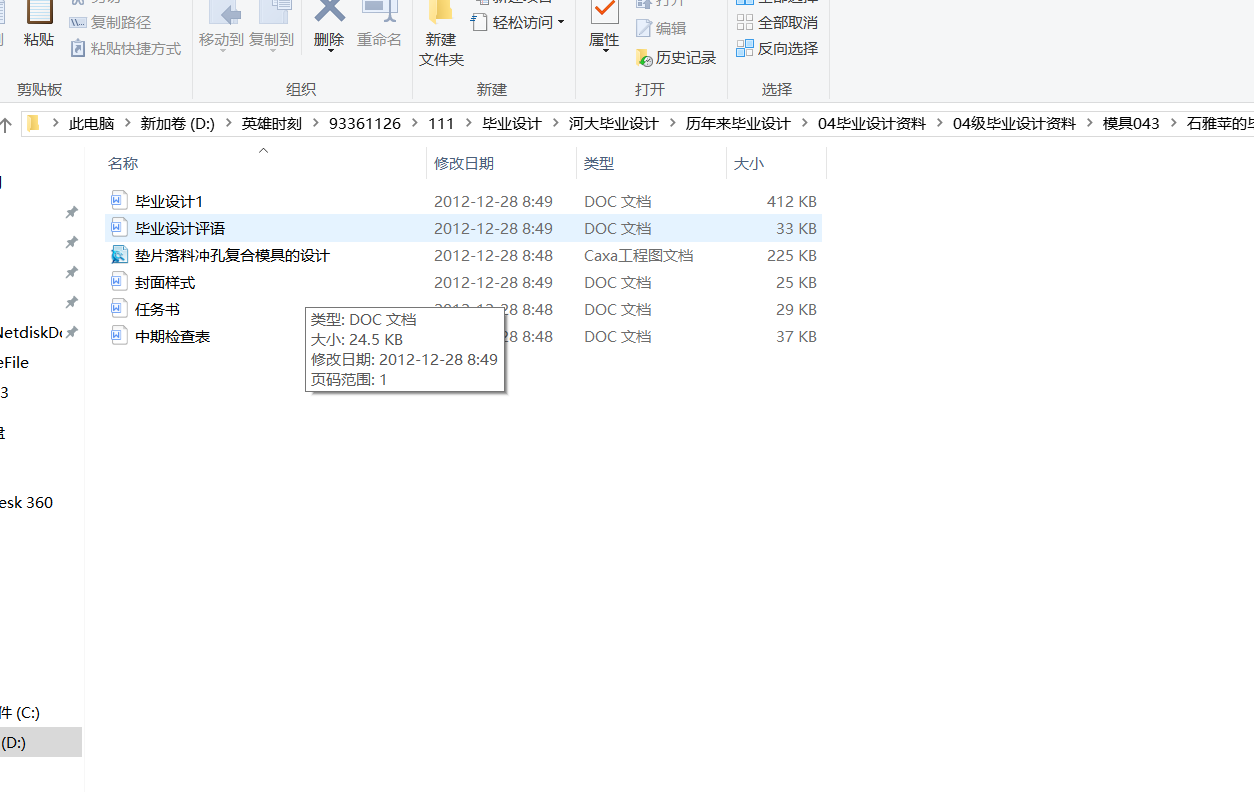
Task: Expand the chevron after 河大毕业设计 breadcrumb
Action: (672, 124)
